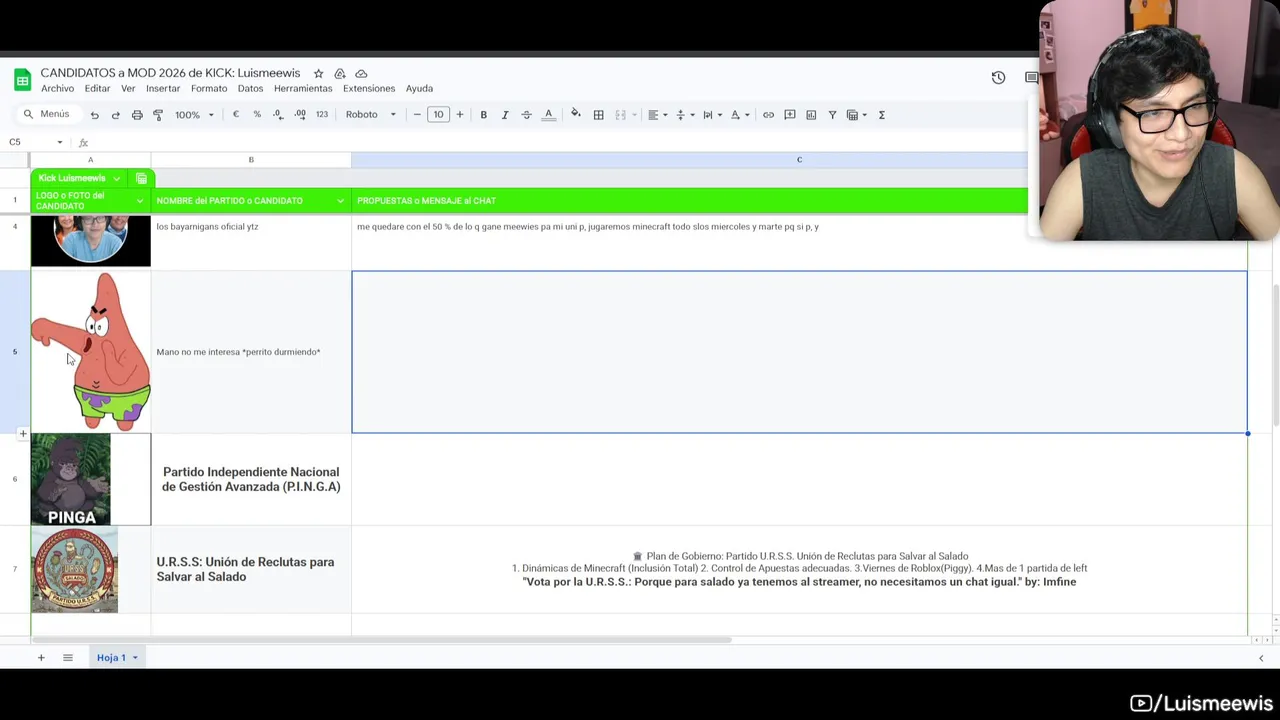
Task: Open the borders menu
Action: [x=598, y=115]
